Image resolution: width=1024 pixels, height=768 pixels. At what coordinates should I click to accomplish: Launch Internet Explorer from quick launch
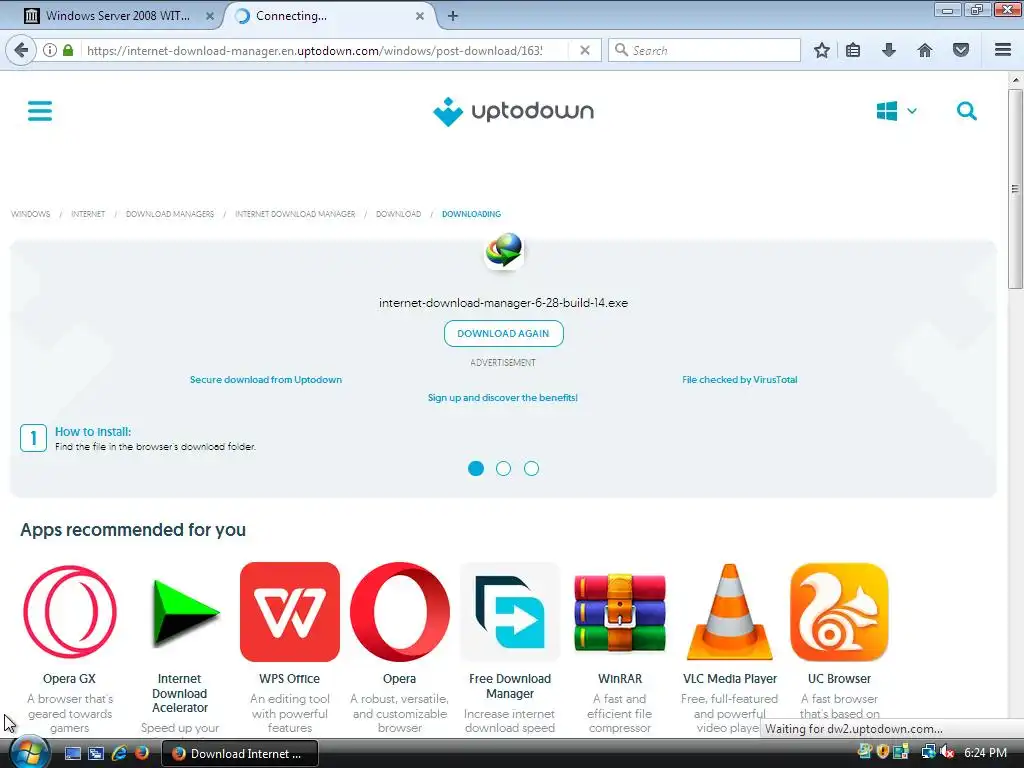coord(119,753)
